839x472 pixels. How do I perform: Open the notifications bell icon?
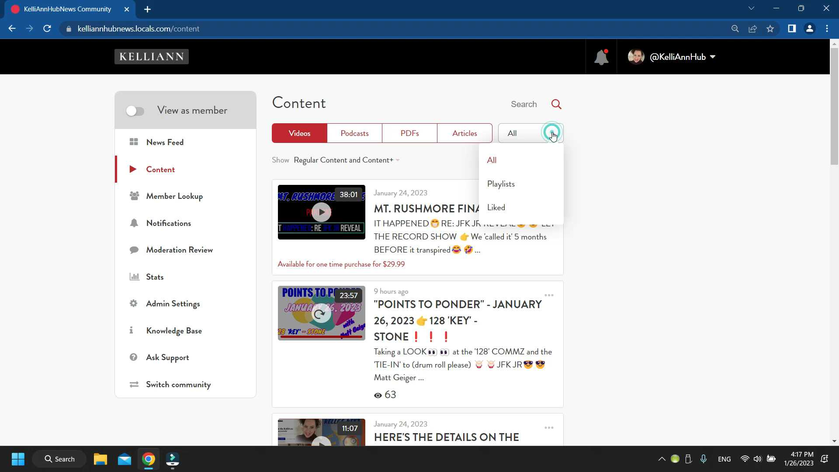click(601, 57)
